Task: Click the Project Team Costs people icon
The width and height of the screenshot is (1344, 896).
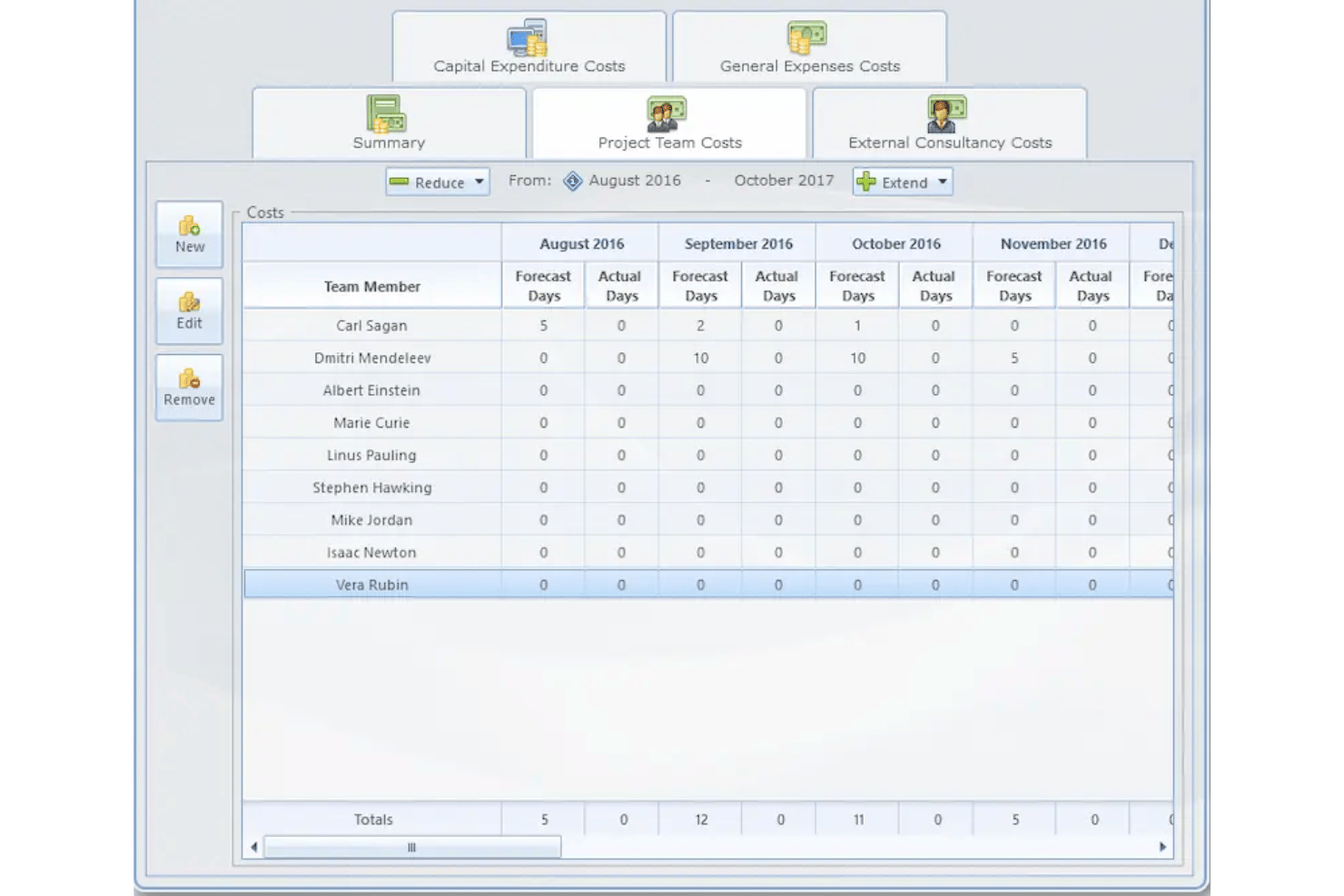Action: coord(667,114)
